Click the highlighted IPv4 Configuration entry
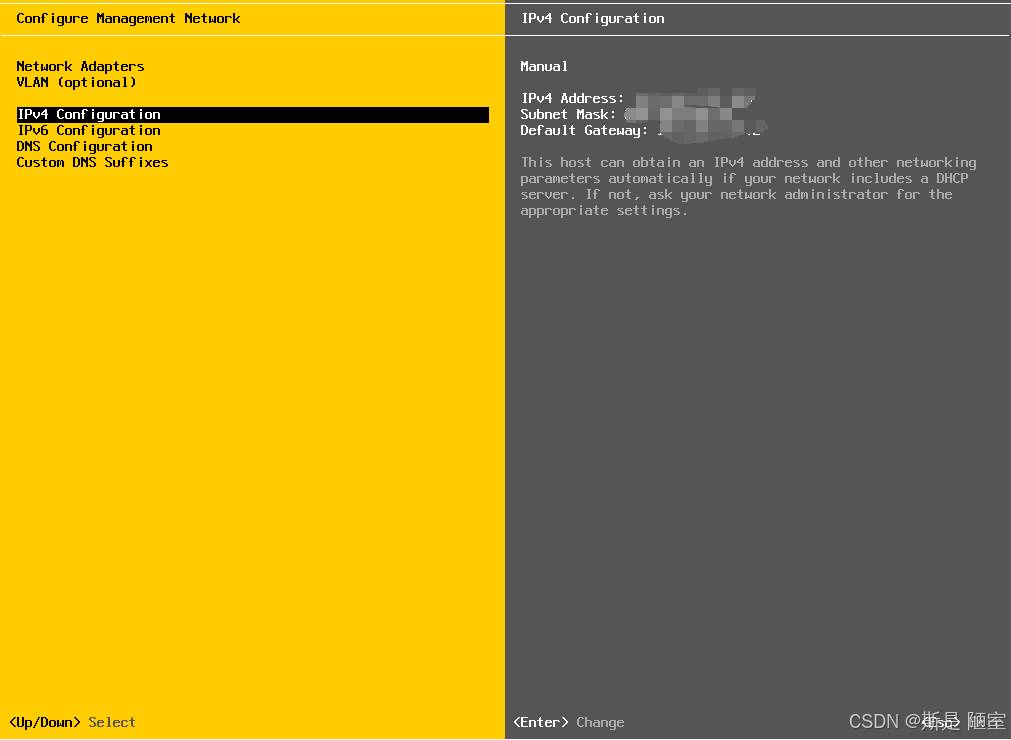This screenshot has height=740, width=1011. point(89,115)
